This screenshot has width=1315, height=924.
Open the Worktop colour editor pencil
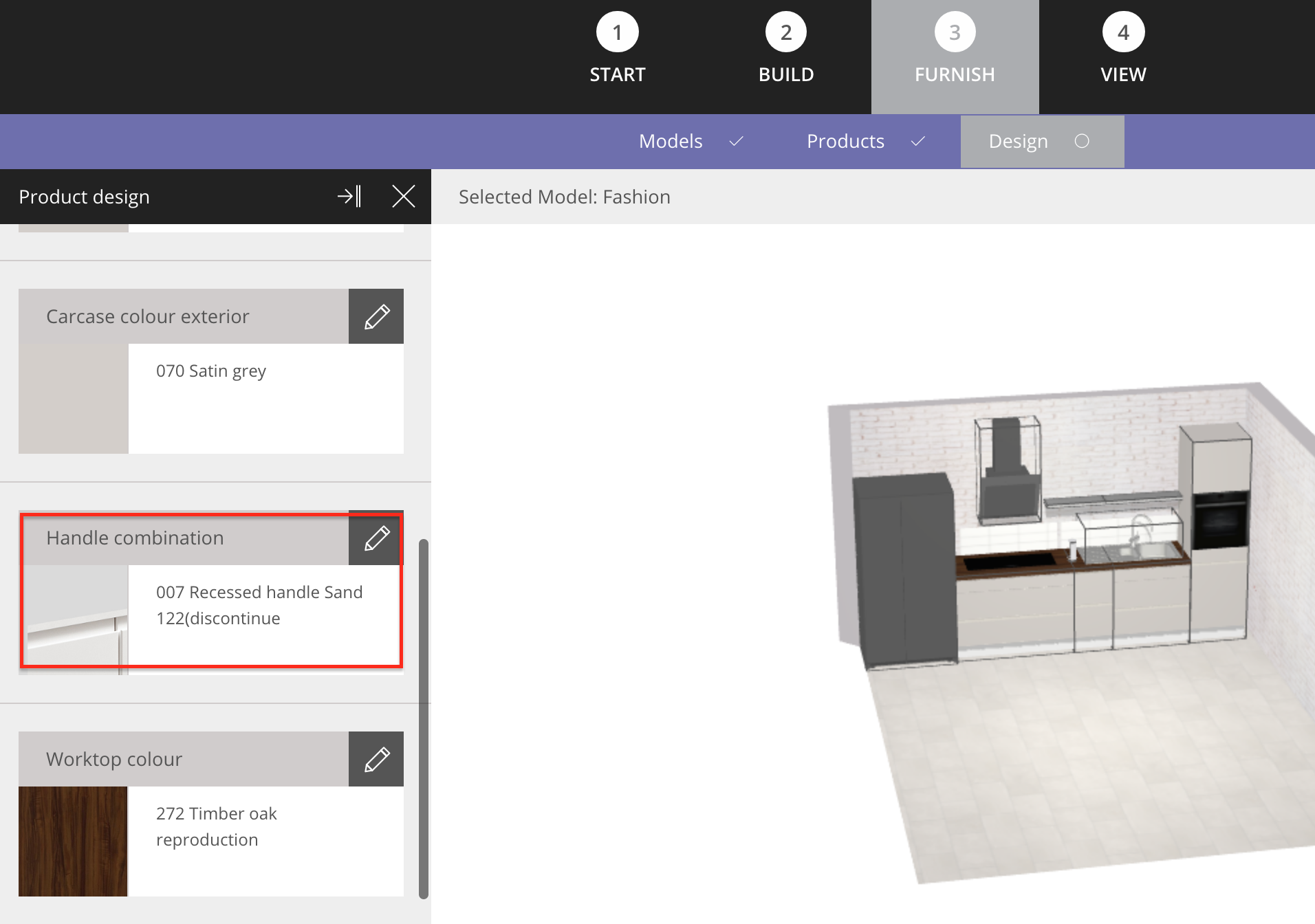pos(376,759)
